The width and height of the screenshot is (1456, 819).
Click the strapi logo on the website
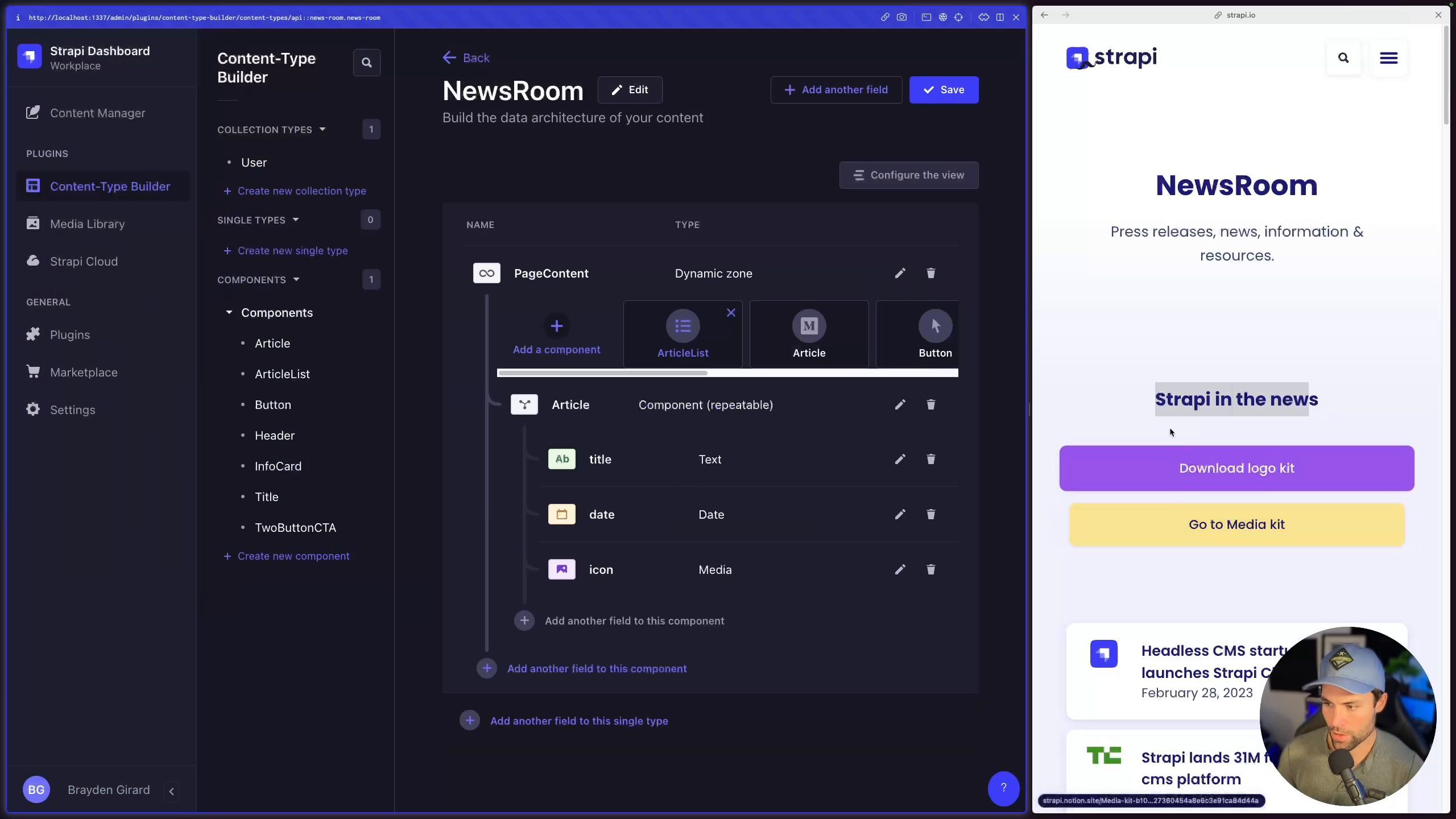coord(1111,57)
